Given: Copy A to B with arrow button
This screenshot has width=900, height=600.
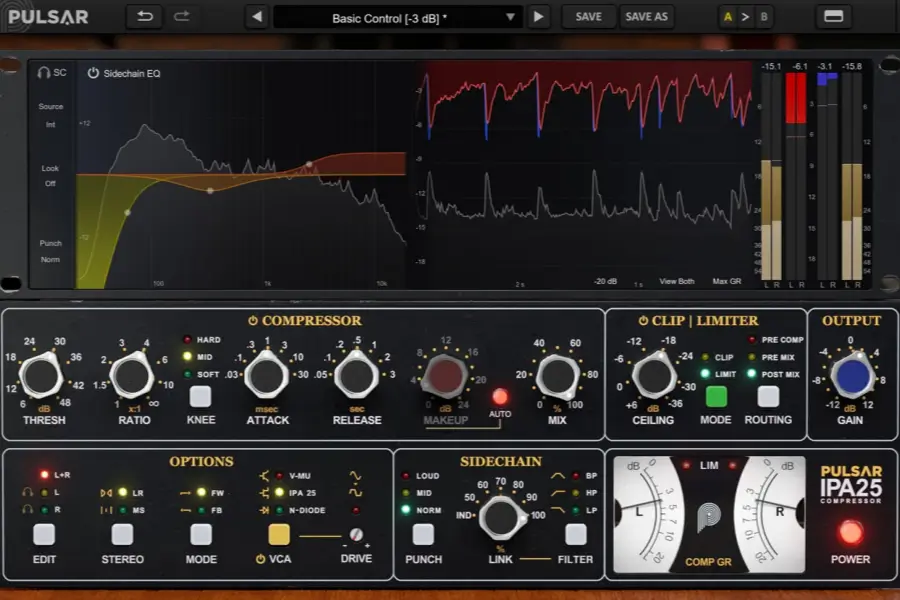Looking at the screenshot, I should tap(745, 17).
